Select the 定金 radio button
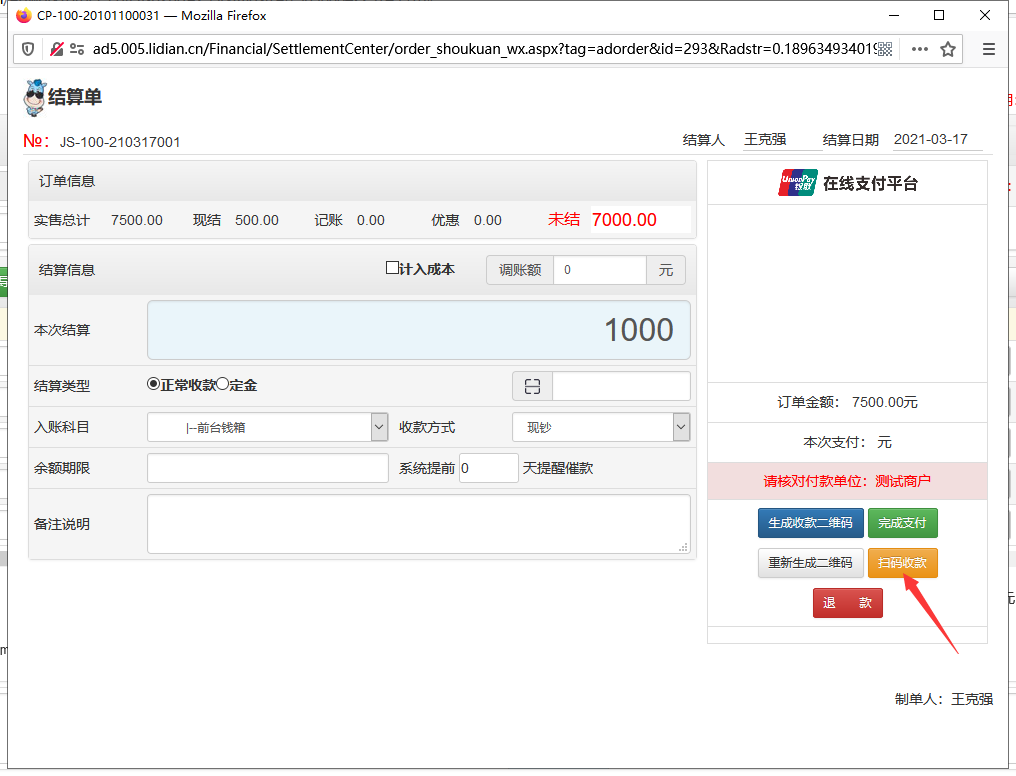 (x=222, y=384)
